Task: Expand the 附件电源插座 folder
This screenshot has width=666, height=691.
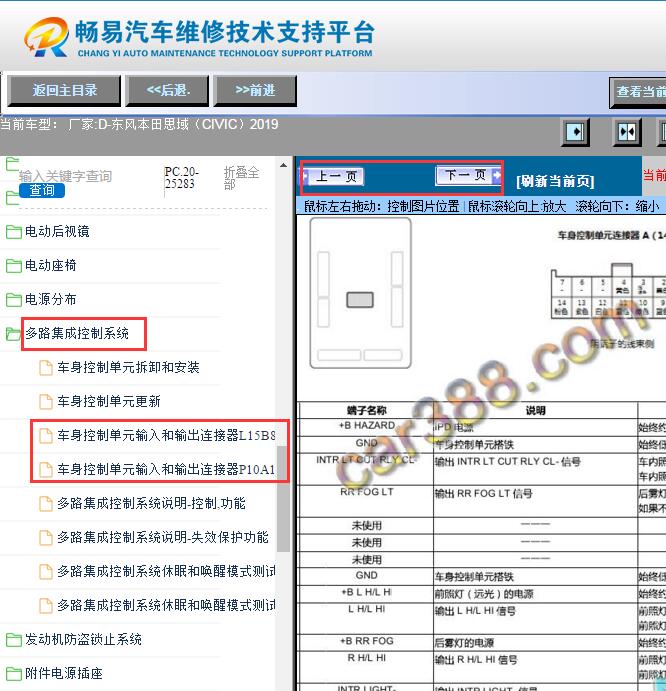Action: 64,673
